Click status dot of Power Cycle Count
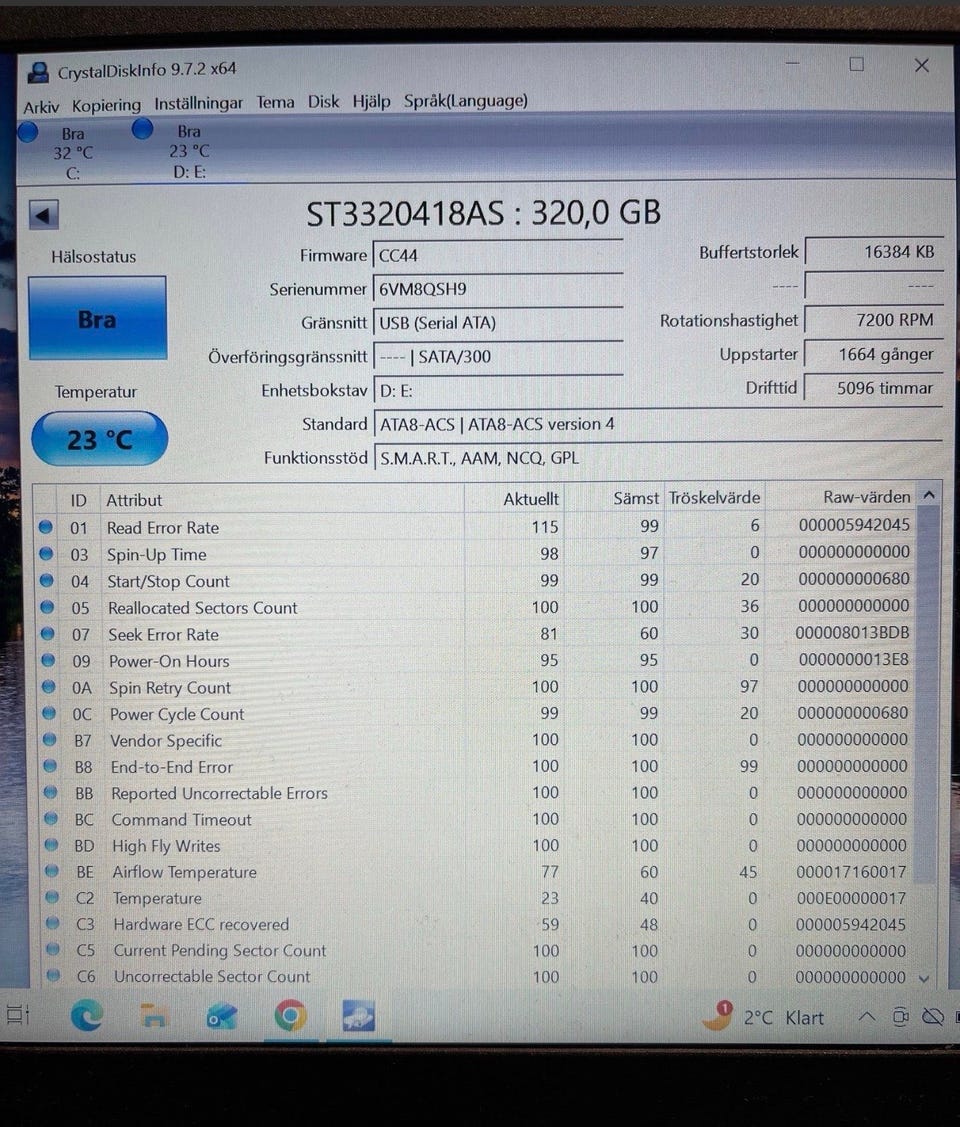Image resolution: width=960 pixels, height=1127 pixels. (49, 713)
